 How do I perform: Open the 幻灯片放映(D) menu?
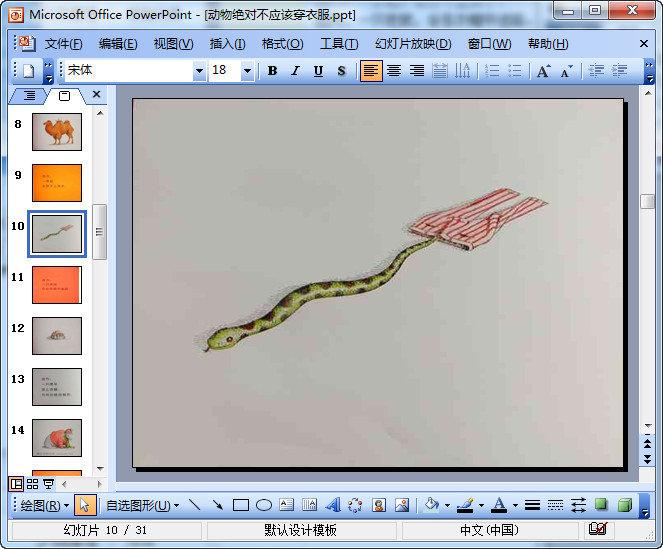point(413,44)
